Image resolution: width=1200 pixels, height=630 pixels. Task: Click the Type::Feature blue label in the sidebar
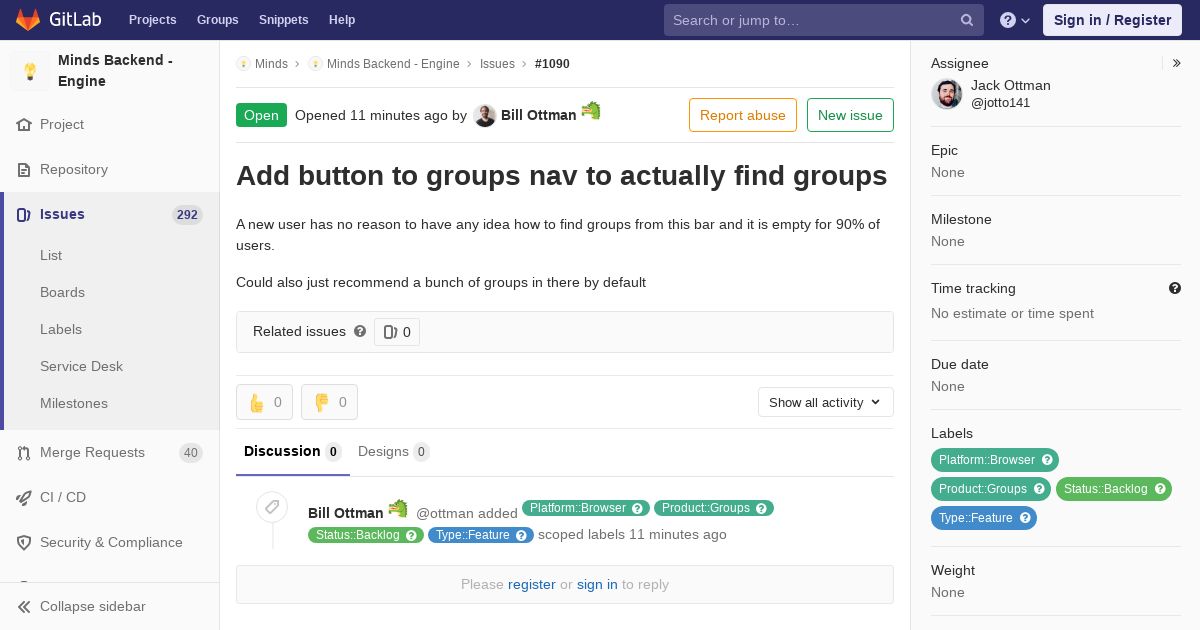pos(984,518)
